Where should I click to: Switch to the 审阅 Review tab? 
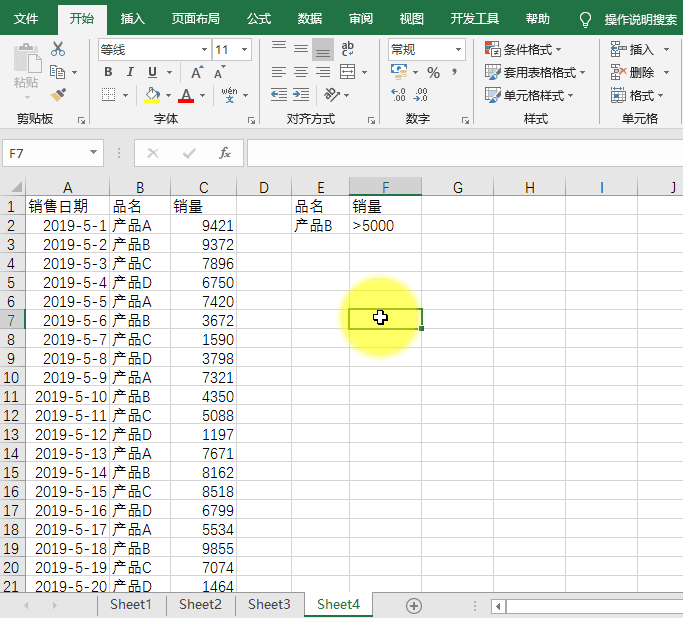(361, 19)
